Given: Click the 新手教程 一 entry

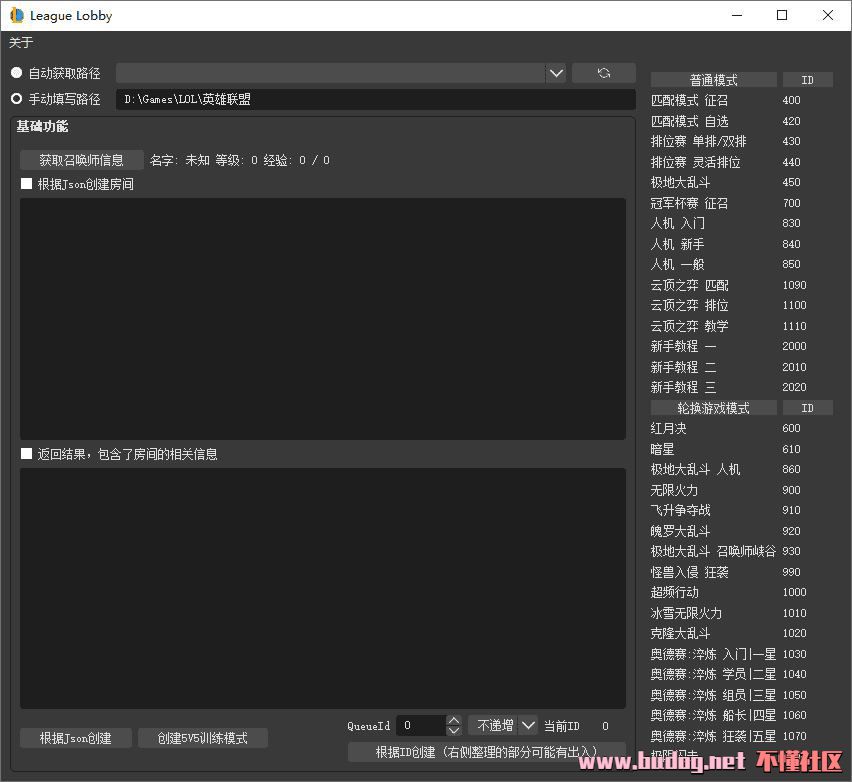Looking at the screenshot, I should [684, 346].
